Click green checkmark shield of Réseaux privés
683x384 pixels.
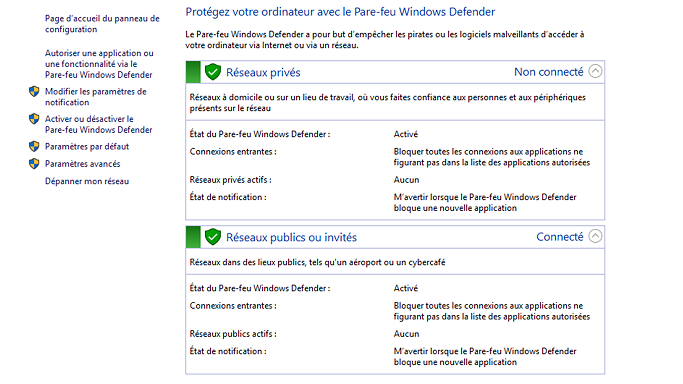[x=213, y=72]
